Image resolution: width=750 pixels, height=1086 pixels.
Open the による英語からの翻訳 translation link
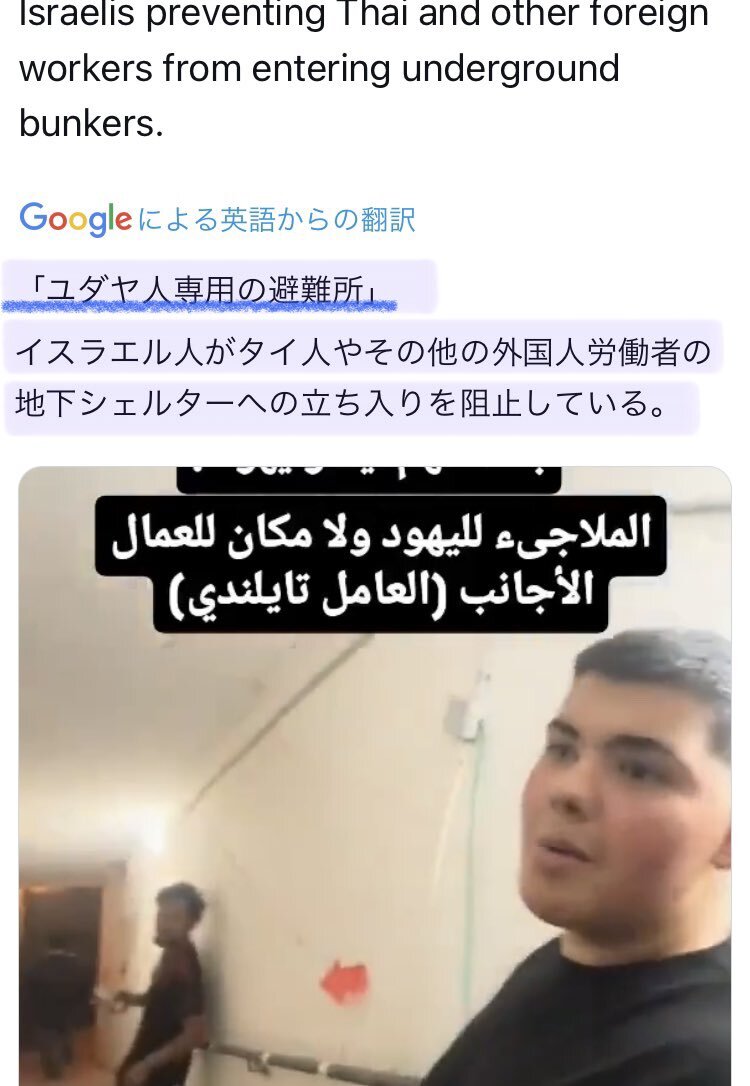276,220
